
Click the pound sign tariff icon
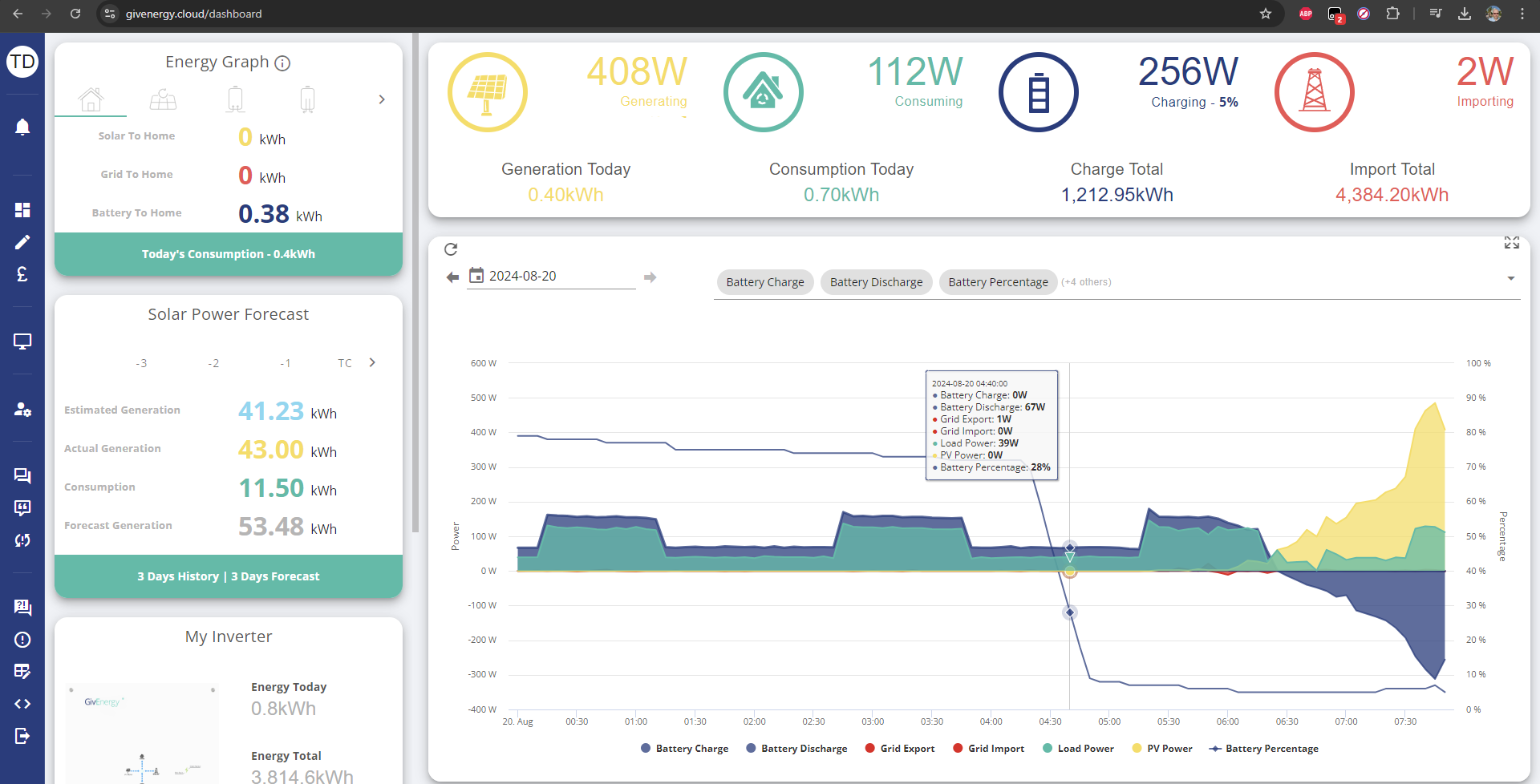(x=22, y=274)
